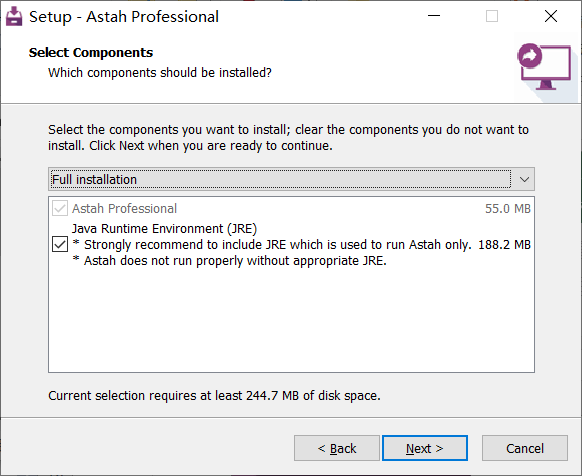Image resolution: width=582 pixels, height=476 pixels.
Task: Click the Select Components heading
Action: pos(91,52)
